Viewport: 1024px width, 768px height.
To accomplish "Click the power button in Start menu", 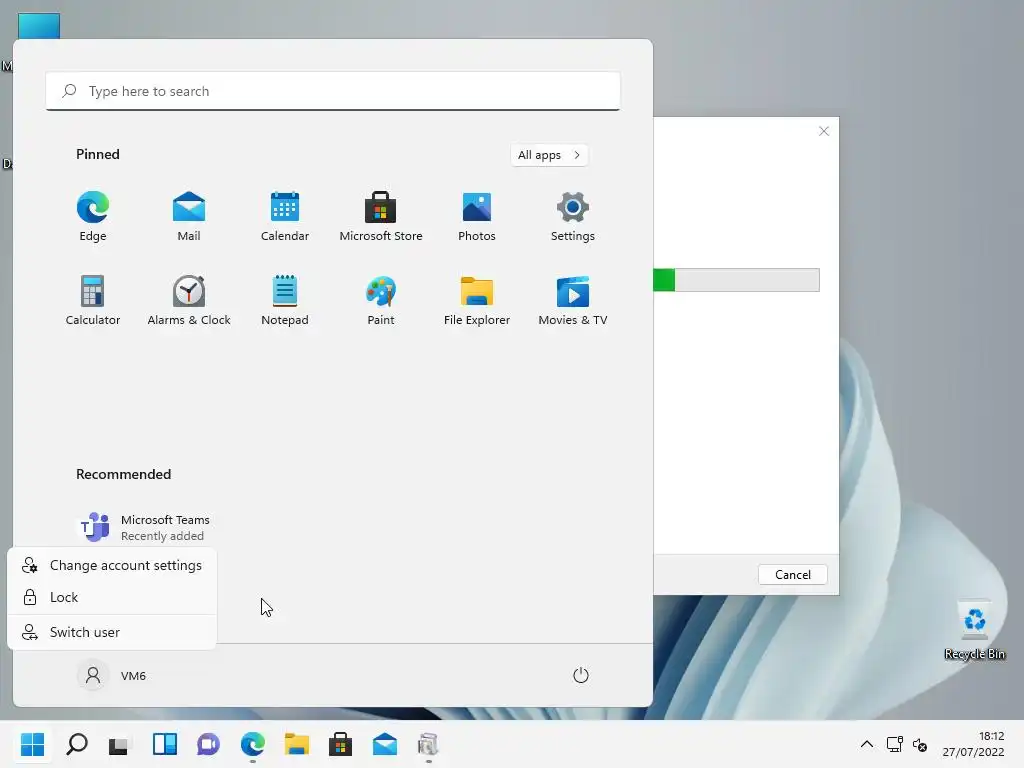I will point(581,675).
